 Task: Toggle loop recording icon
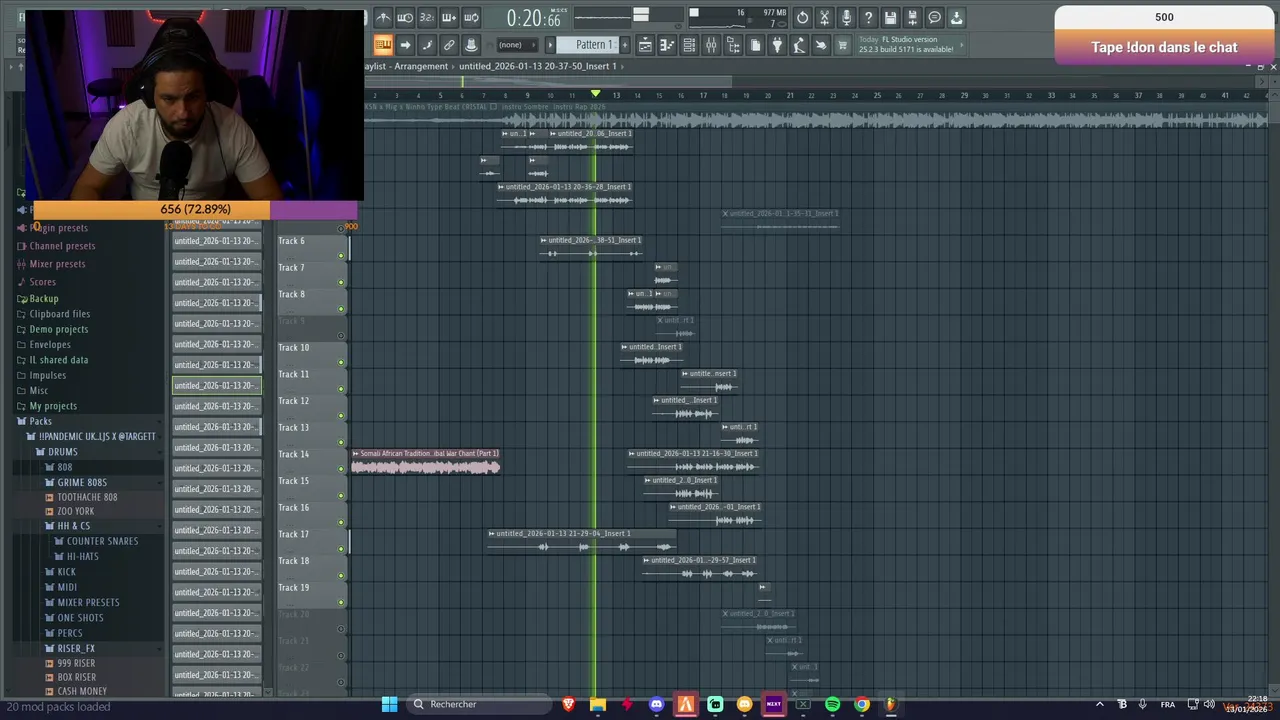(x=471, y=18)
